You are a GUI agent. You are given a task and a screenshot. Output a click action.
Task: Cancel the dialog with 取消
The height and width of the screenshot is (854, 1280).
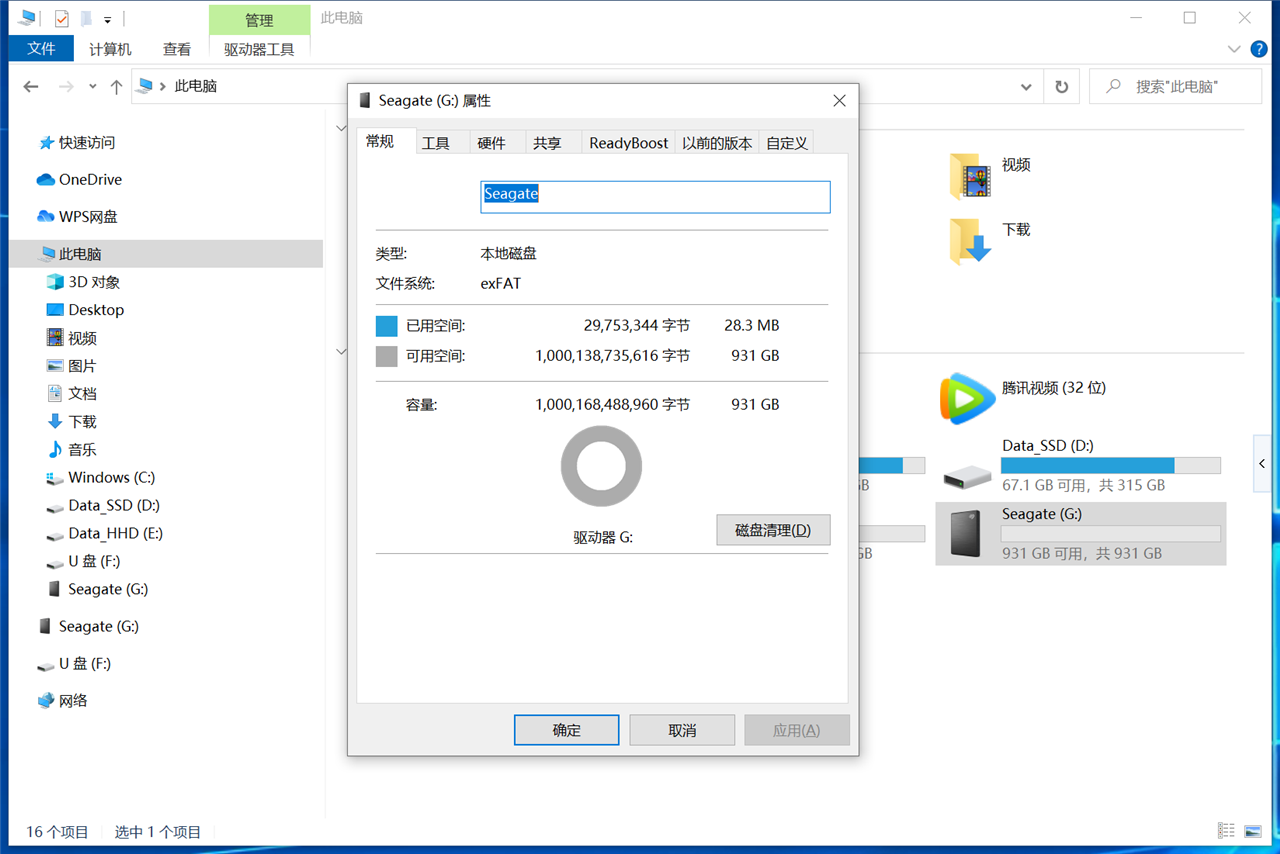point(682,730)
